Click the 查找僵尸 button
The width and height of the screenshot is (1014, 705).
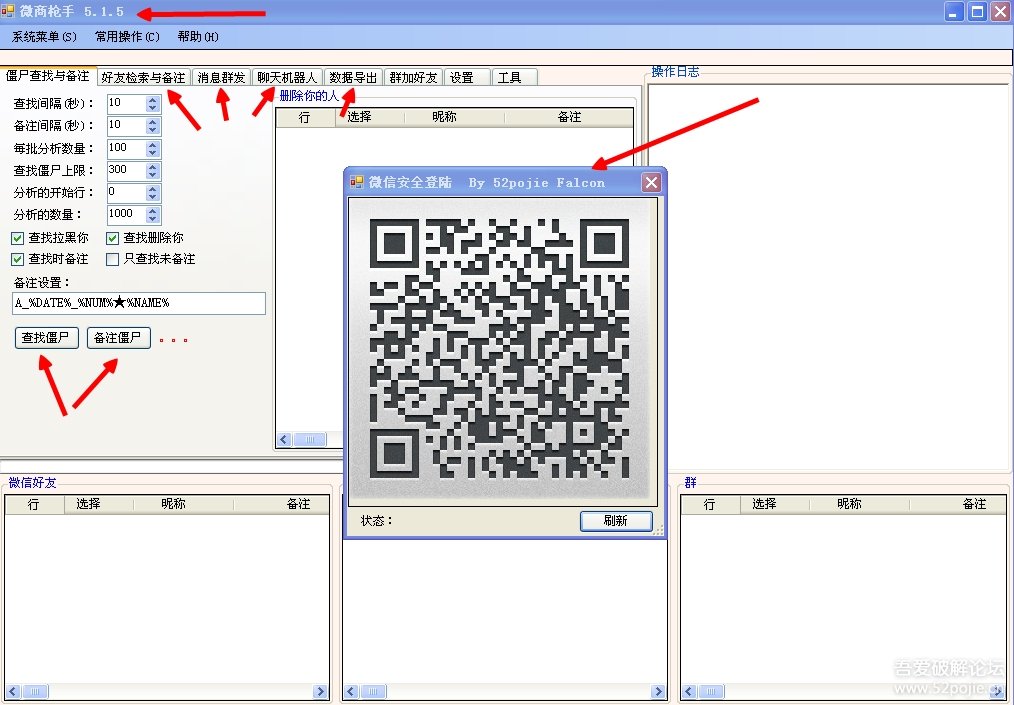click(x=47, y=338)
